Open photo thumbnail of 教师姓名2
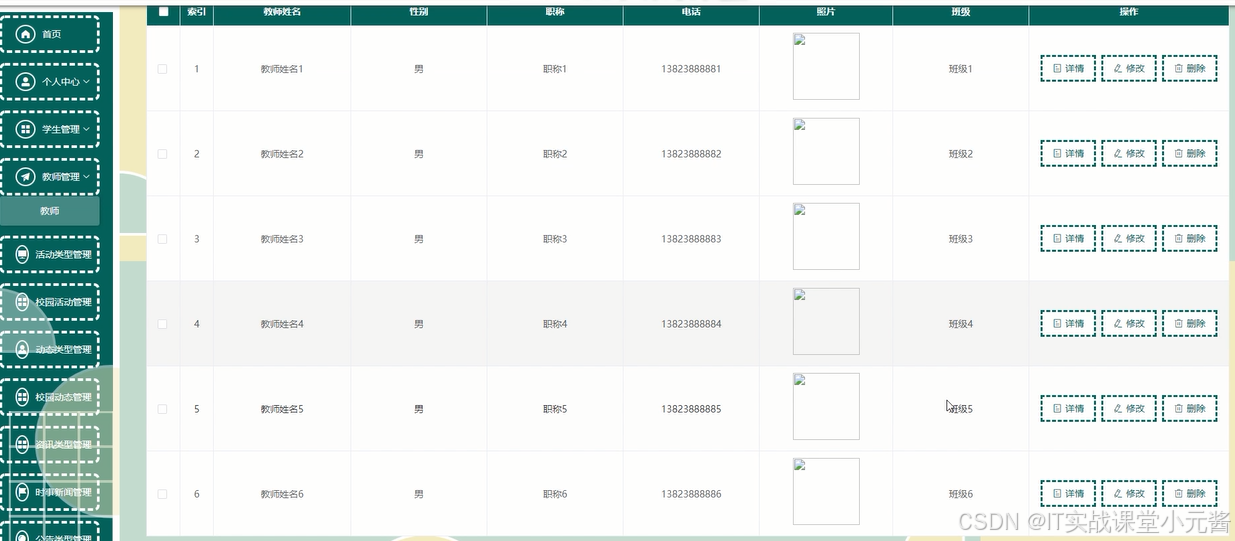The image size is (1235, 541). click(x=826, y=151)
